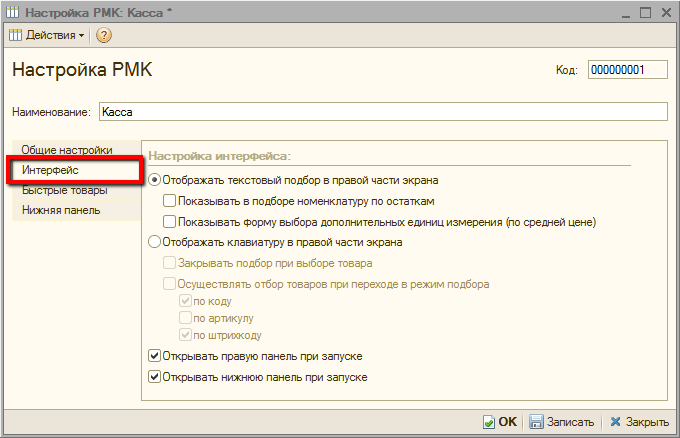680x438 pixels.
Task: Click the Код field 000000001
Action: (x=626, y=70)
